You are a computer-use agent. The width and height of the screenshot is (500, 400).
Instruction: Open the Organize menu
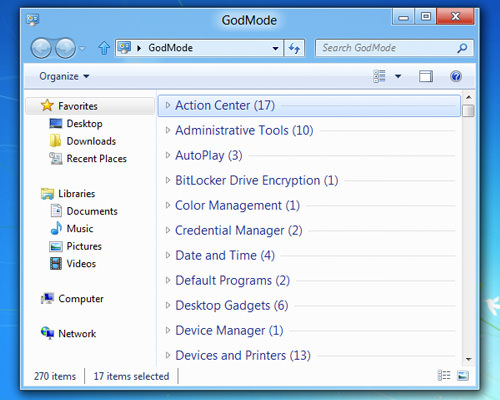click(64, 76)
